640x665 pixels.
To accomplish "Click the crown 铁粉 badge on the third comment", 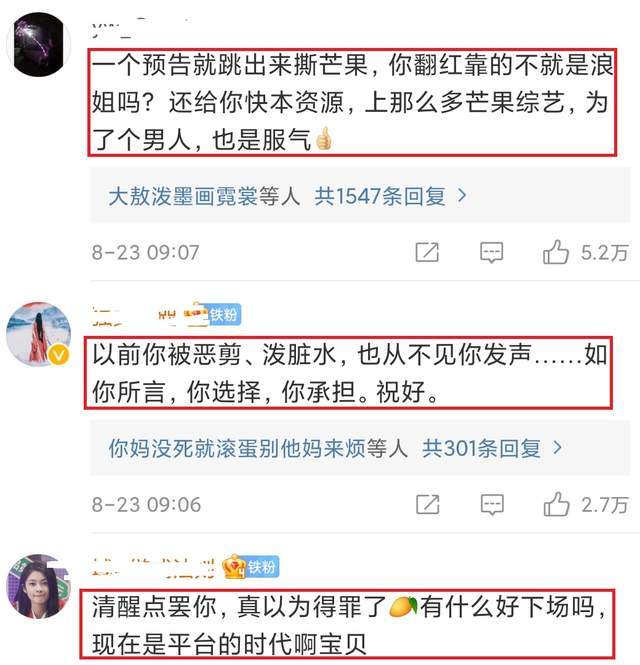I will coord(251,567).
